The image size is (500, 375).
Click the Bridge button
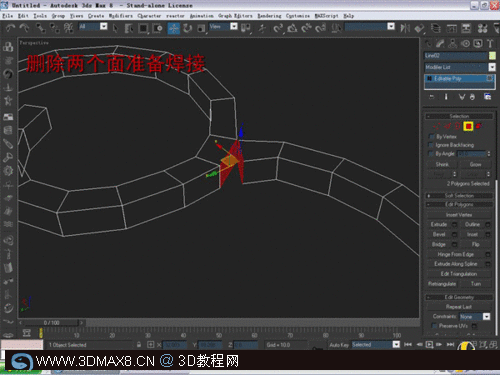tap(439, 244)
